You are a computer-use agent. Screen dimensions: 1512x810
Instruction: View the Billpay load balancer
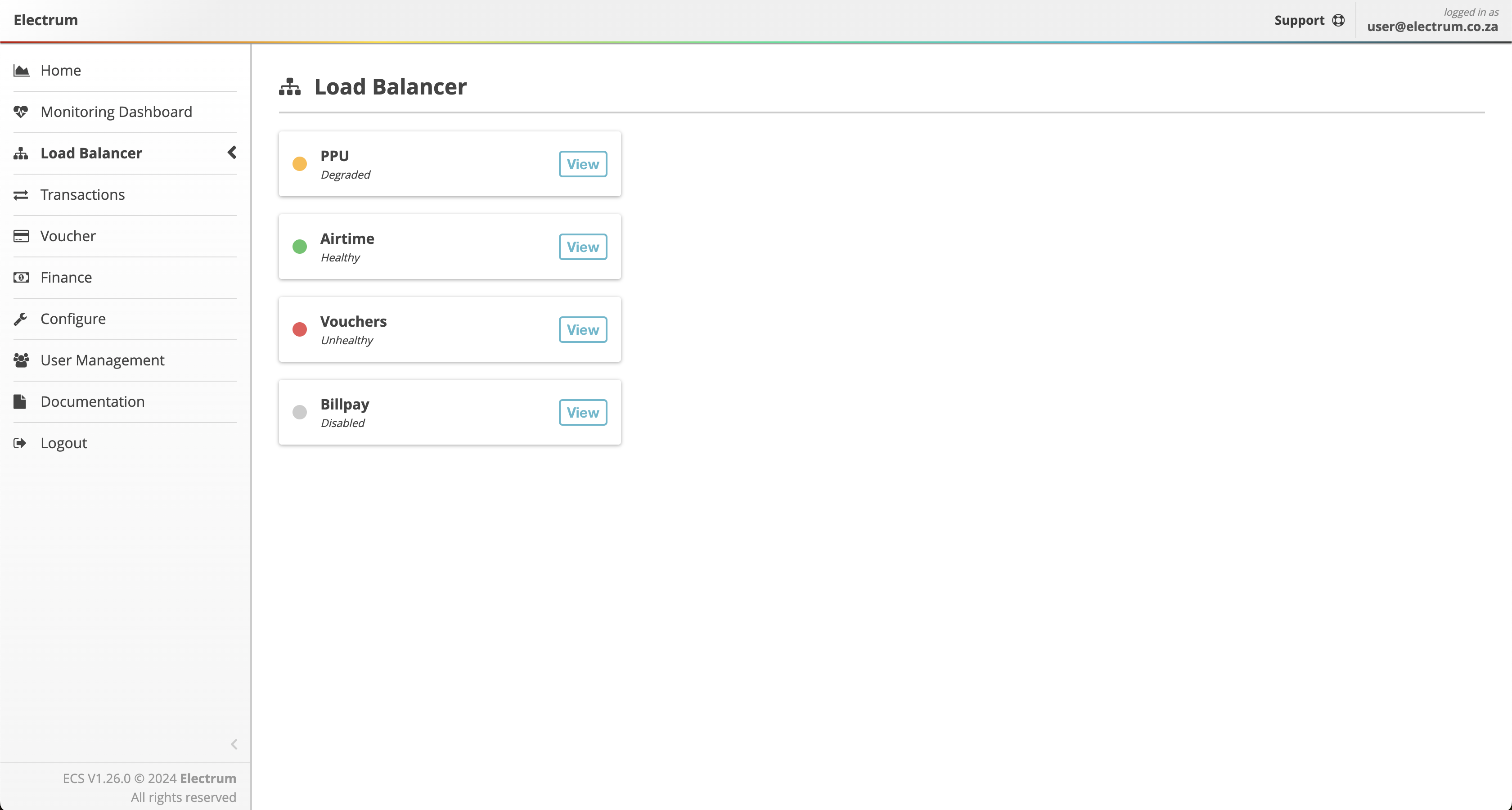[x=582, y=413]
